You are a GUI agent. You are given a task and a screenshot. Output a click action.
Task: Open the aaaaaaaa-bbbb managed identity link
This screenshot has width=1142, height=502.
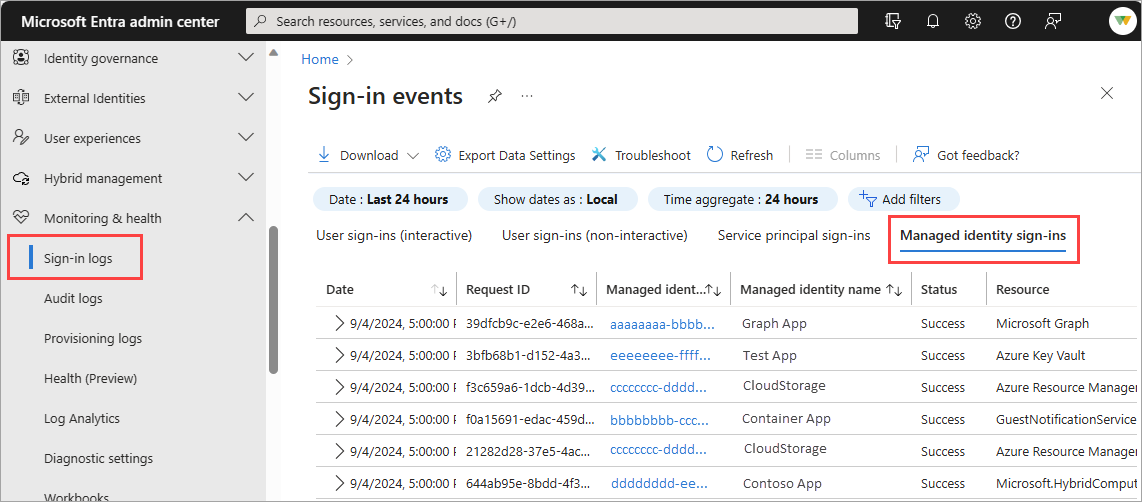pyautogui.click(x=662, y=324)
